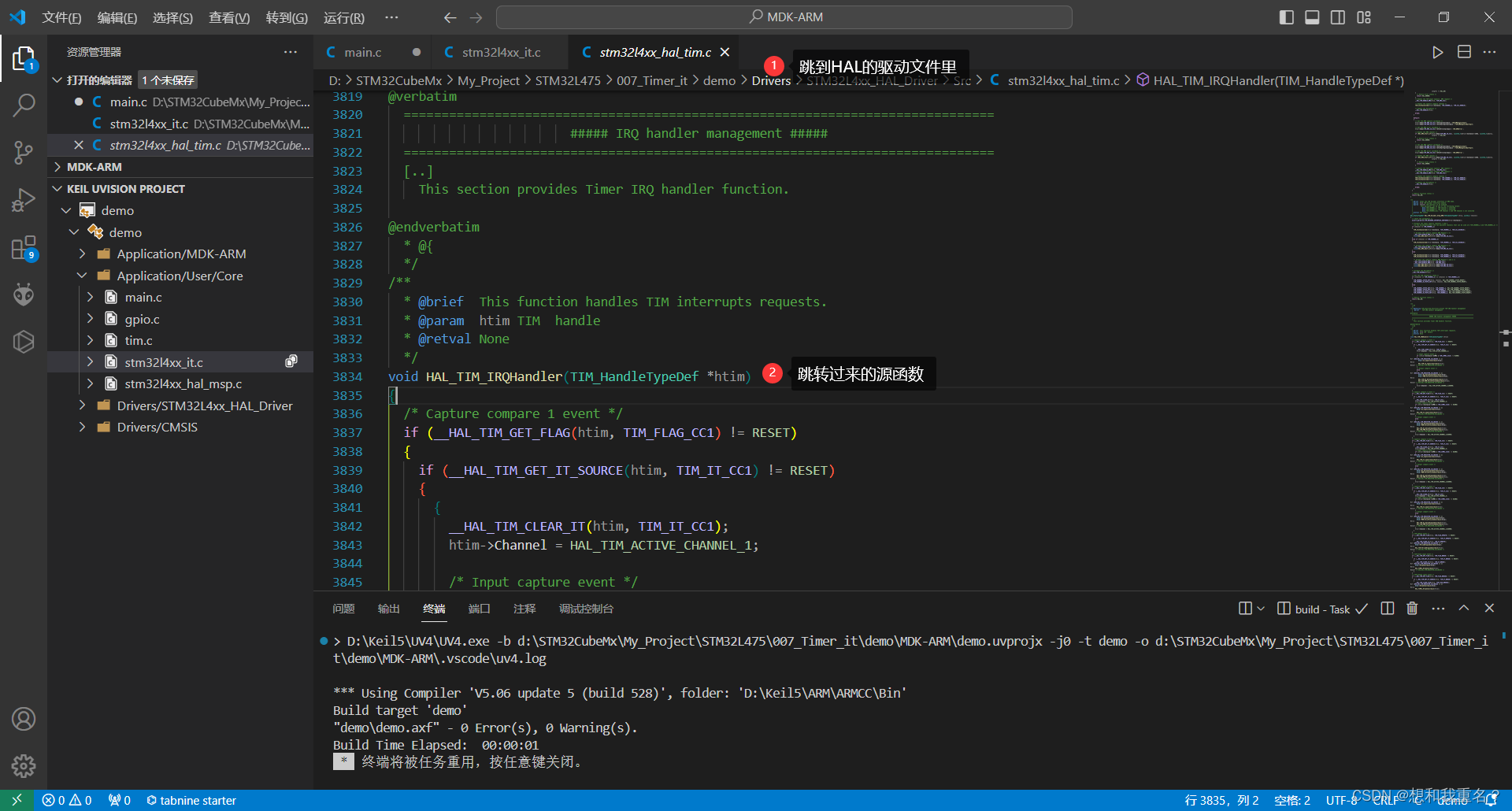Switch to the stm32l4xx_it.c editor tab
Viewport: 1512px width, 811px height.
point(501,52)
